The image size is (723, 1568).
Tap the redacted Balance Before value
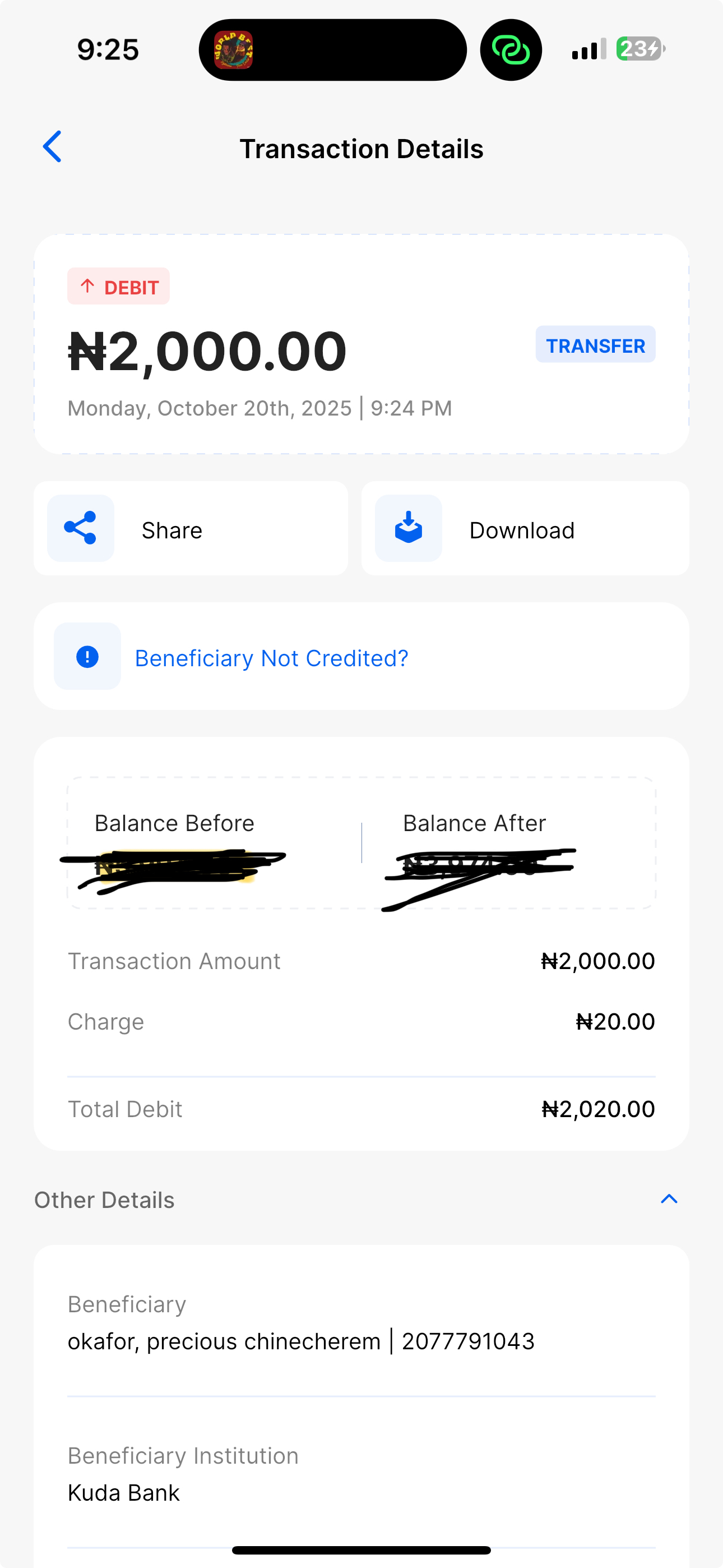pyautogui.click(x=173, y=868)
